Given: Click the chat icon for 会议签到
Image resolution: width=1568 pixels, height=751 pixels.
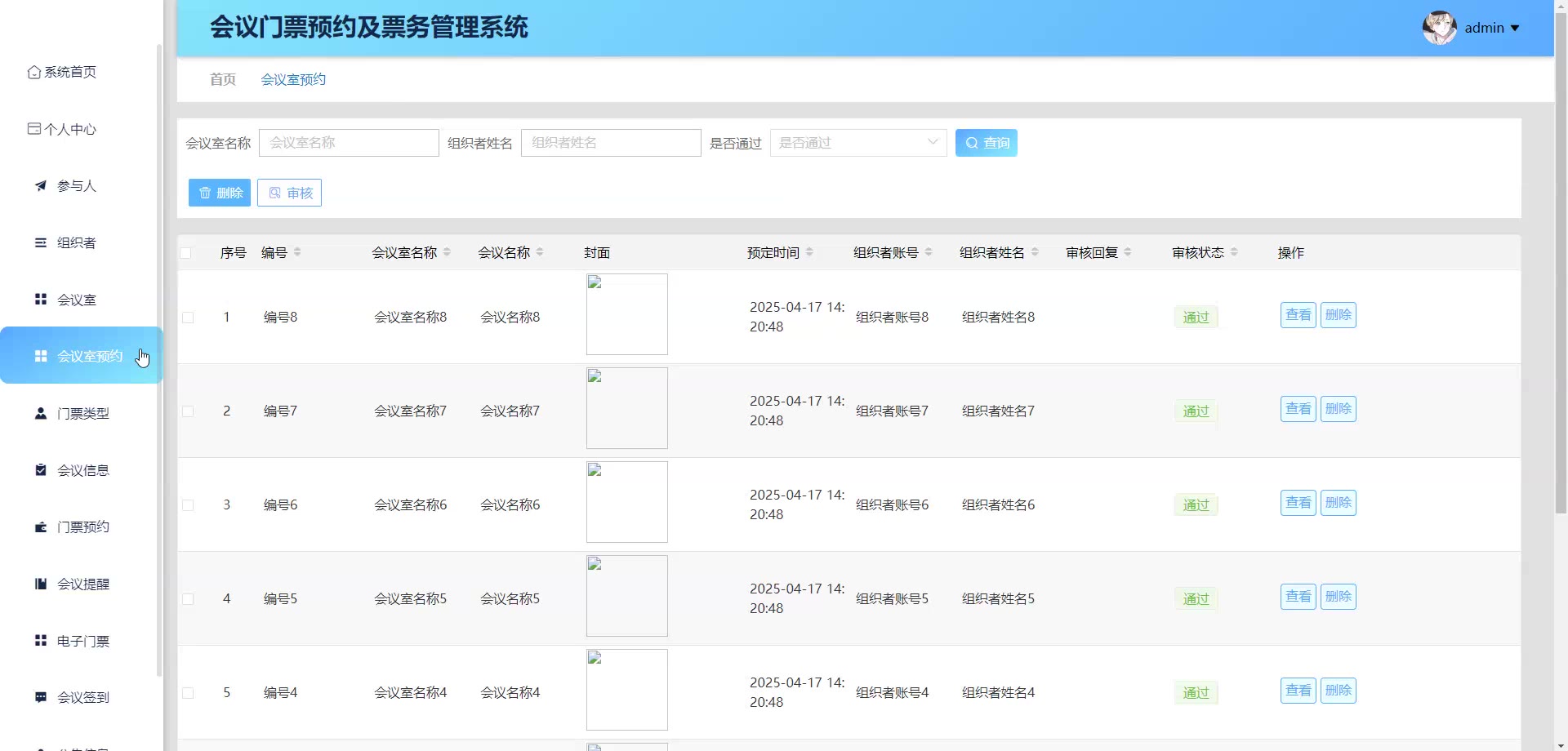Looking at the screenshot, I should pos(41,697).
